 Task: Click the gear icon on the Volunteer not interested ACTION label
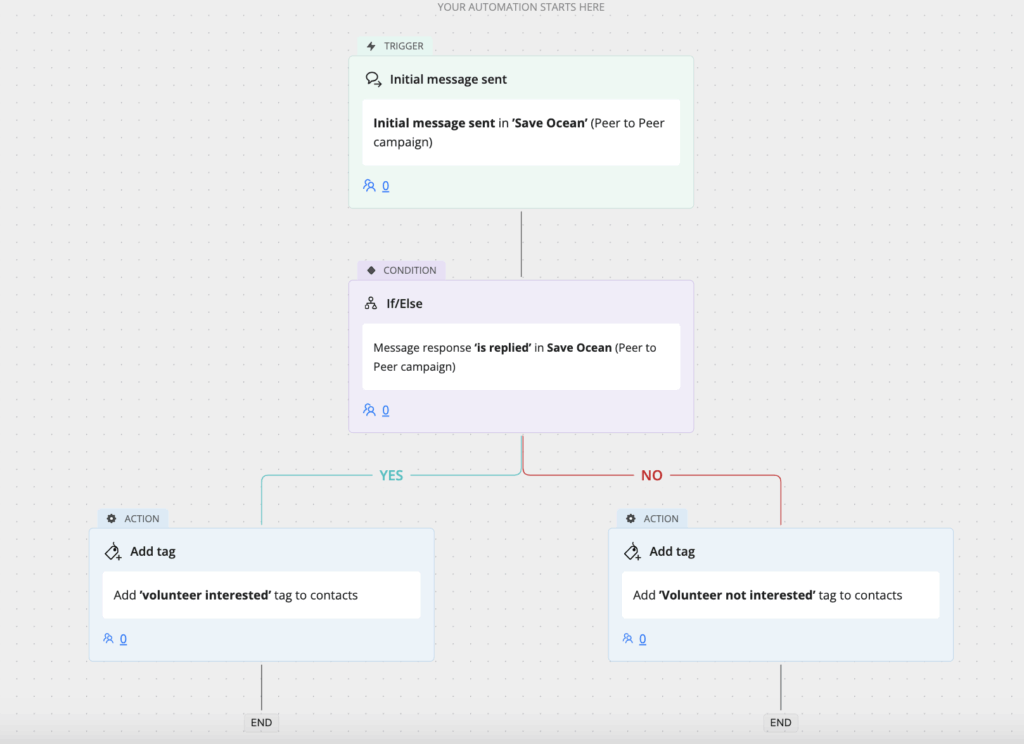[x=631, y=519]
